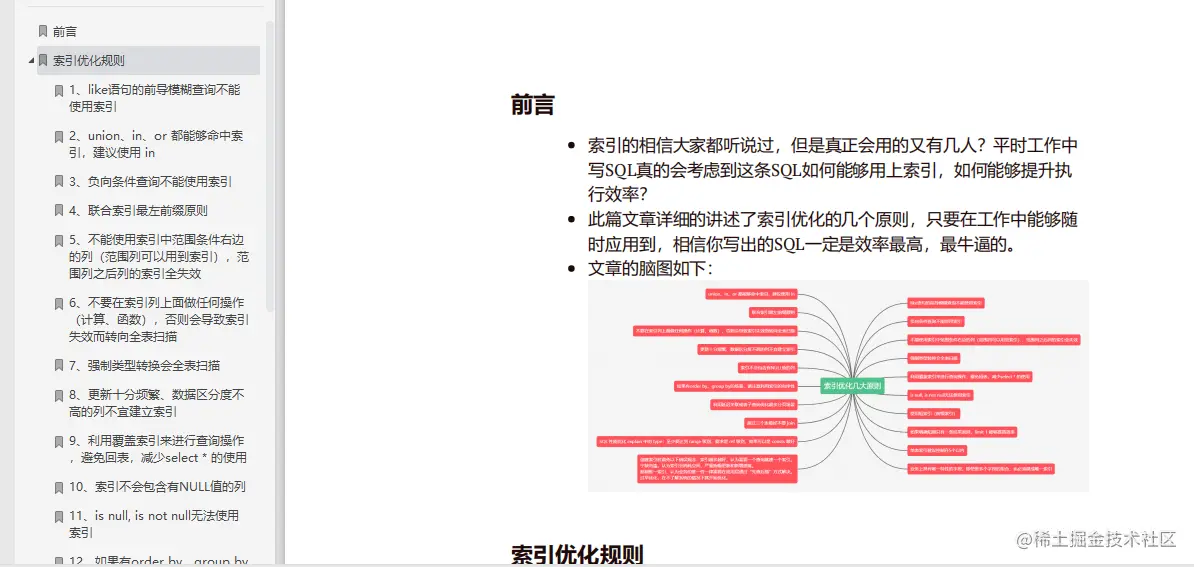Screen dimensions: 1194x567
Task: Select bookmark 10、索引不会包含有NULL值的列
Action: pos(157,486)
